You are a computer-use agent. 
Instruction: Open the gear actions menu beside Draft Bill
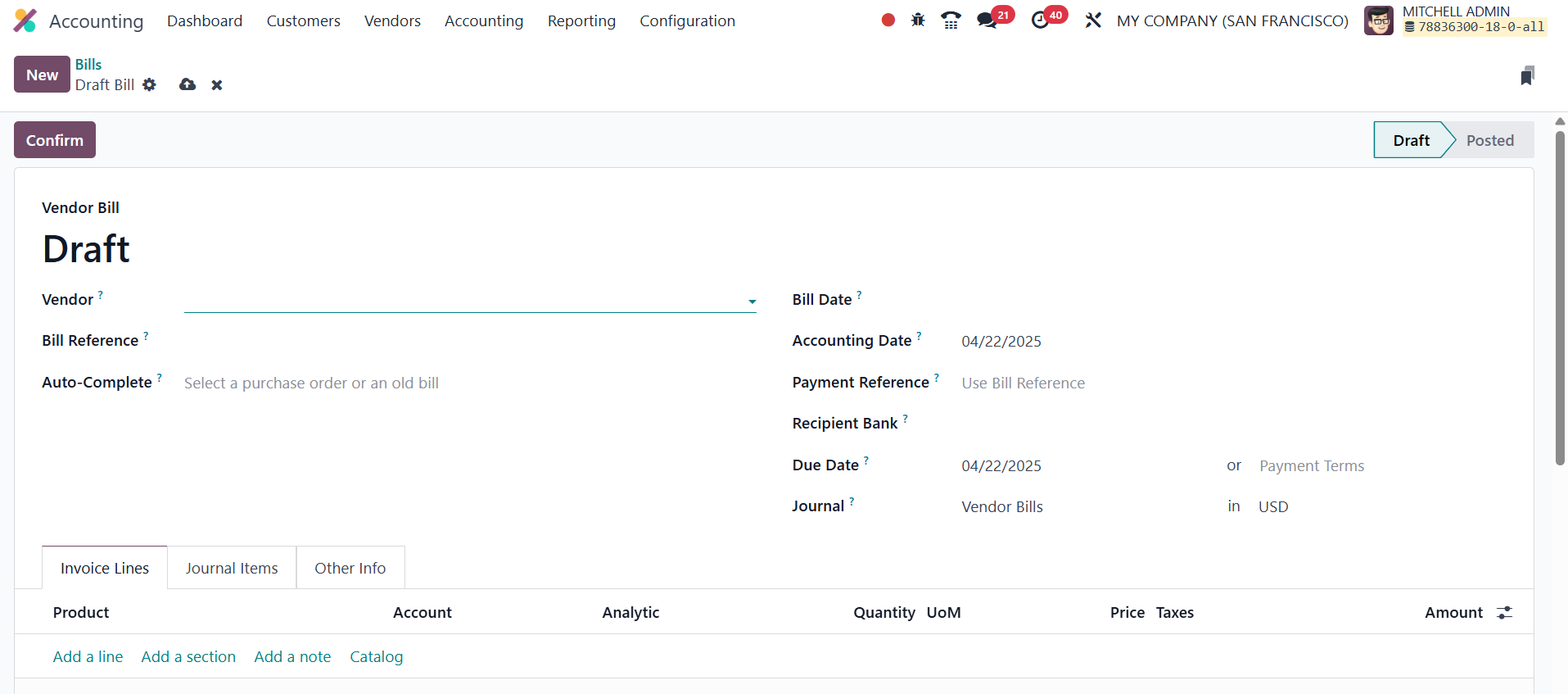click(x=149, y=84)
